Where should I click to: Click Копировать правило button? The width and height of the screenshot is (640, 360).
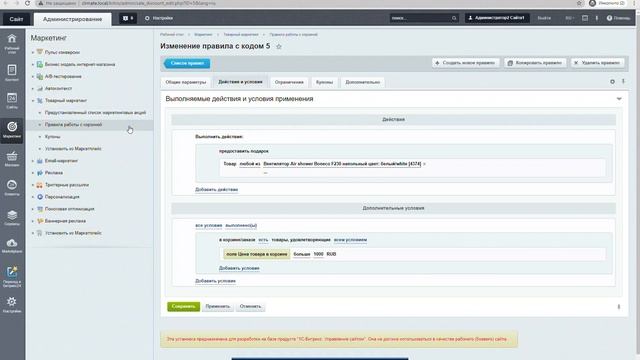coord(535,63)
